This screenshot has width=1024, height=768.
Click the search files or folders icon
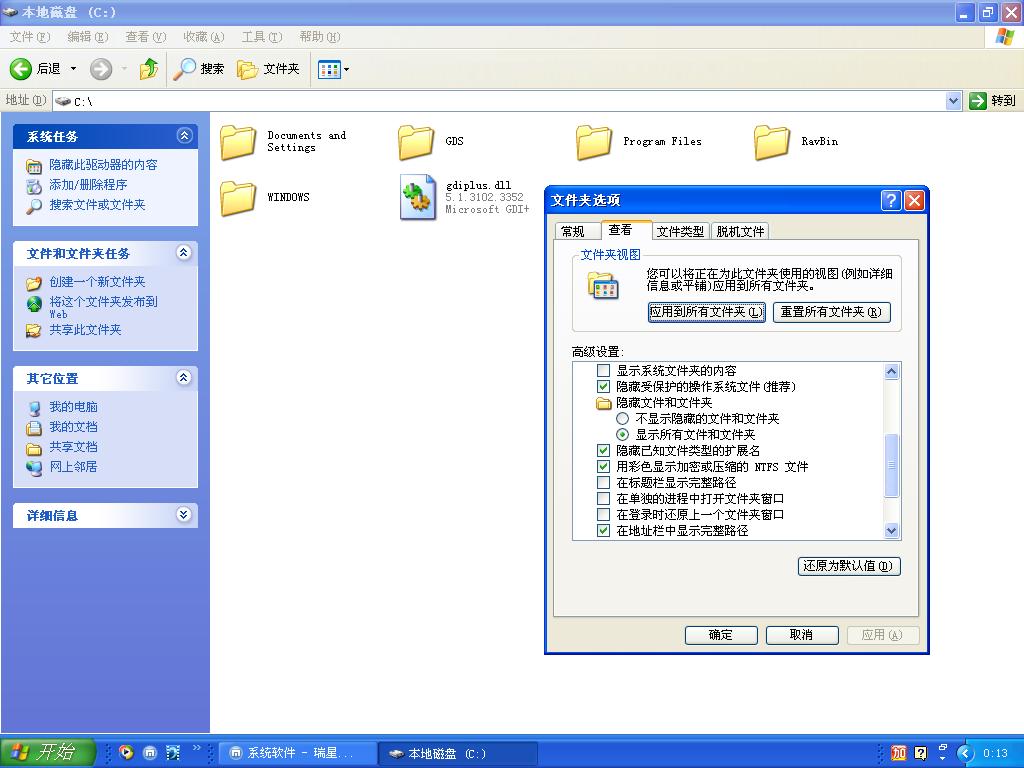pos(34,206)
